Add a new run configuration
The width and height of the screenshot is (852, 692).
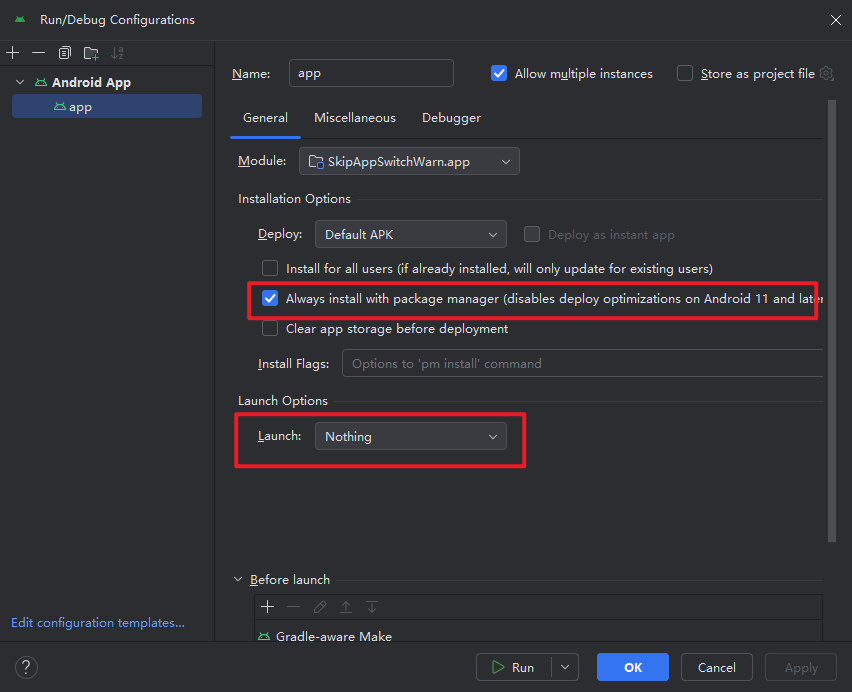pyautogui.click(x=12, y=53)
